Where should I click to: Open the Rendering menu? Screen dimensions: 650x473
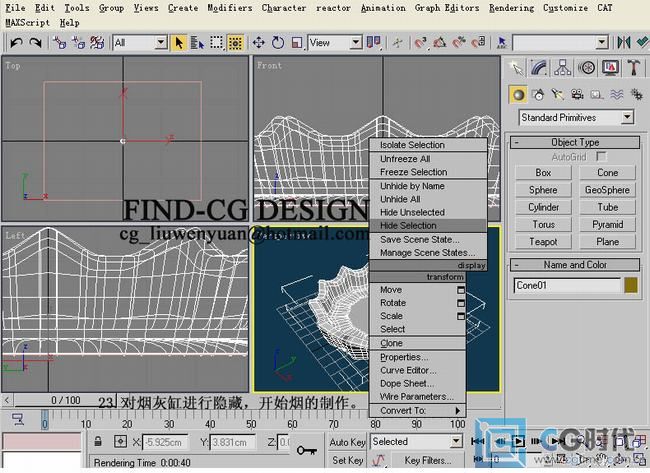point(511,8)
